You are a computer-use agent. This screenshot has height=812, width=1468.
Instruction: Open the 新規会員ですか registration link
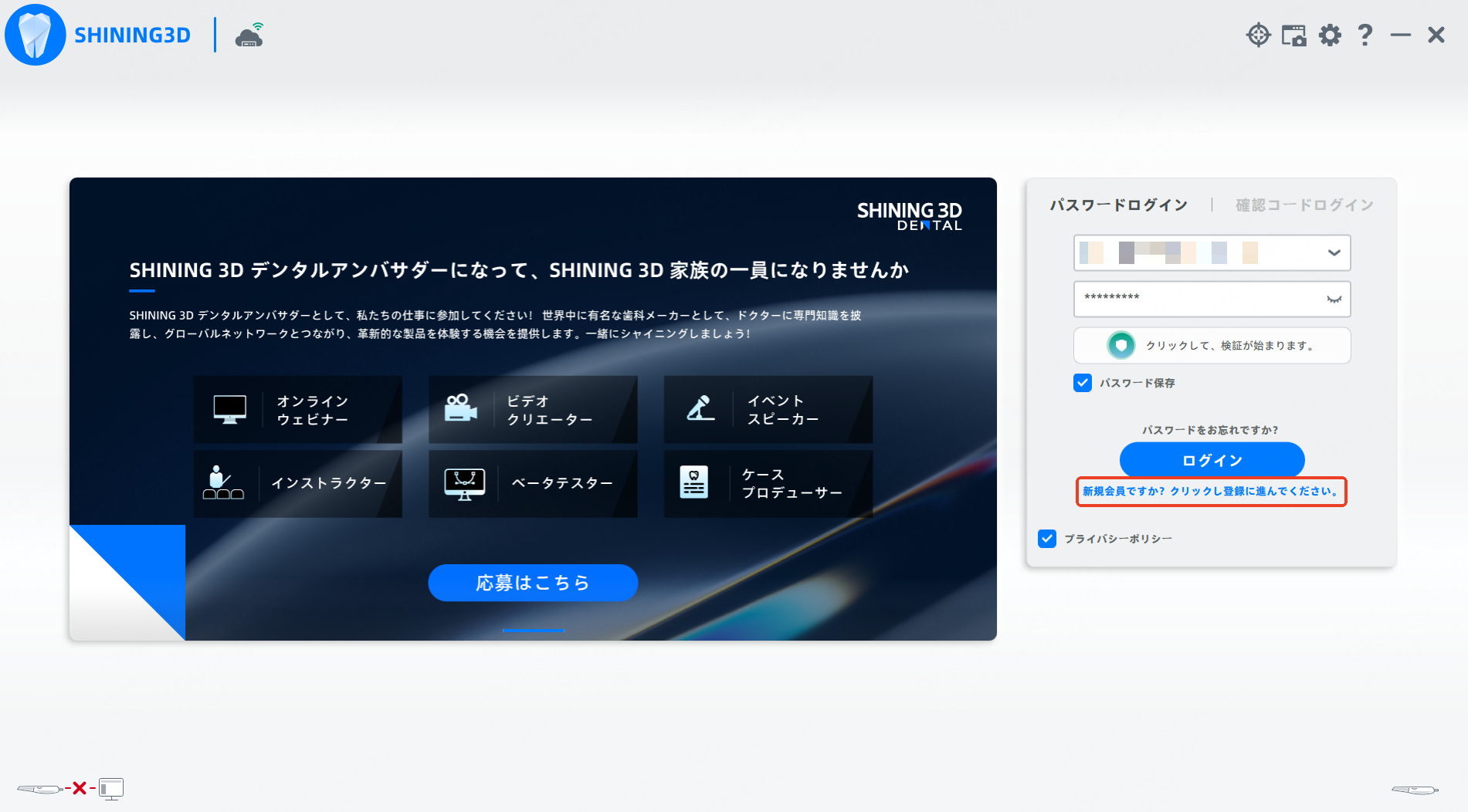(x=1211, y=492)
